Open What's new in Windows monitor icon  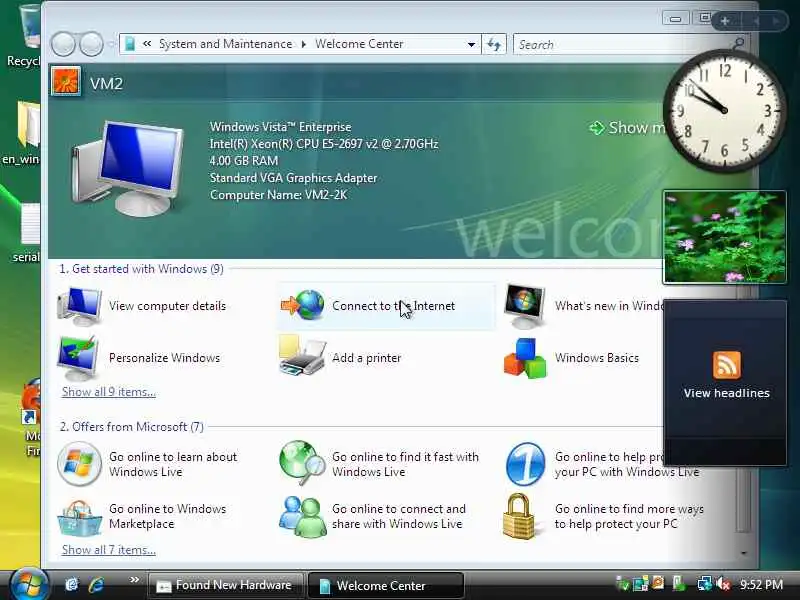(x=524, y=306)
